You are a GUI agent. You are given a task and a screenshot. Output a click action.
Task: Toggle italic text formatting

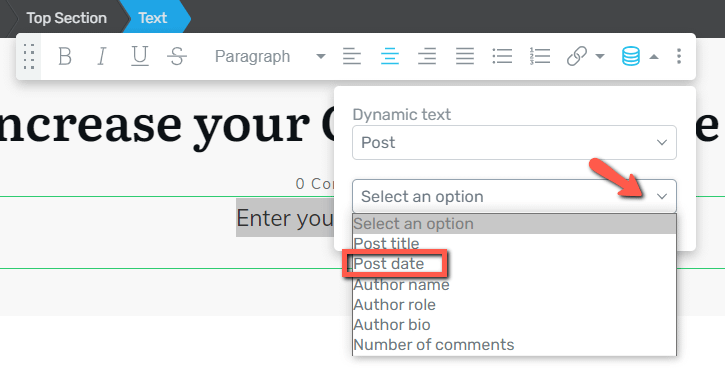[x=102, y=56]
